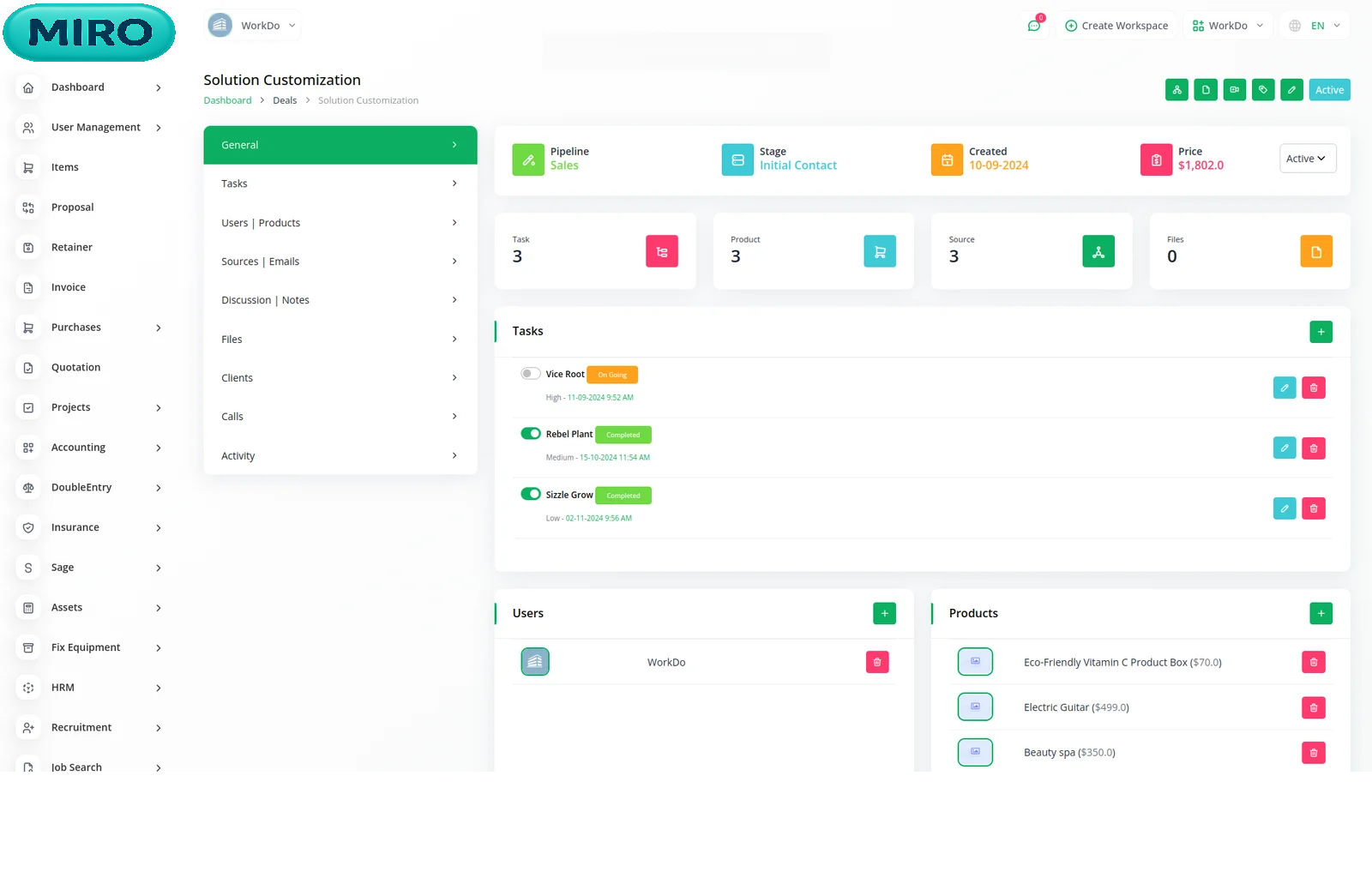Image resolution: width=1372 pixels, height=878 pixels.
Task: Add a new product with plus icon
Action: tap(1321, 614)
